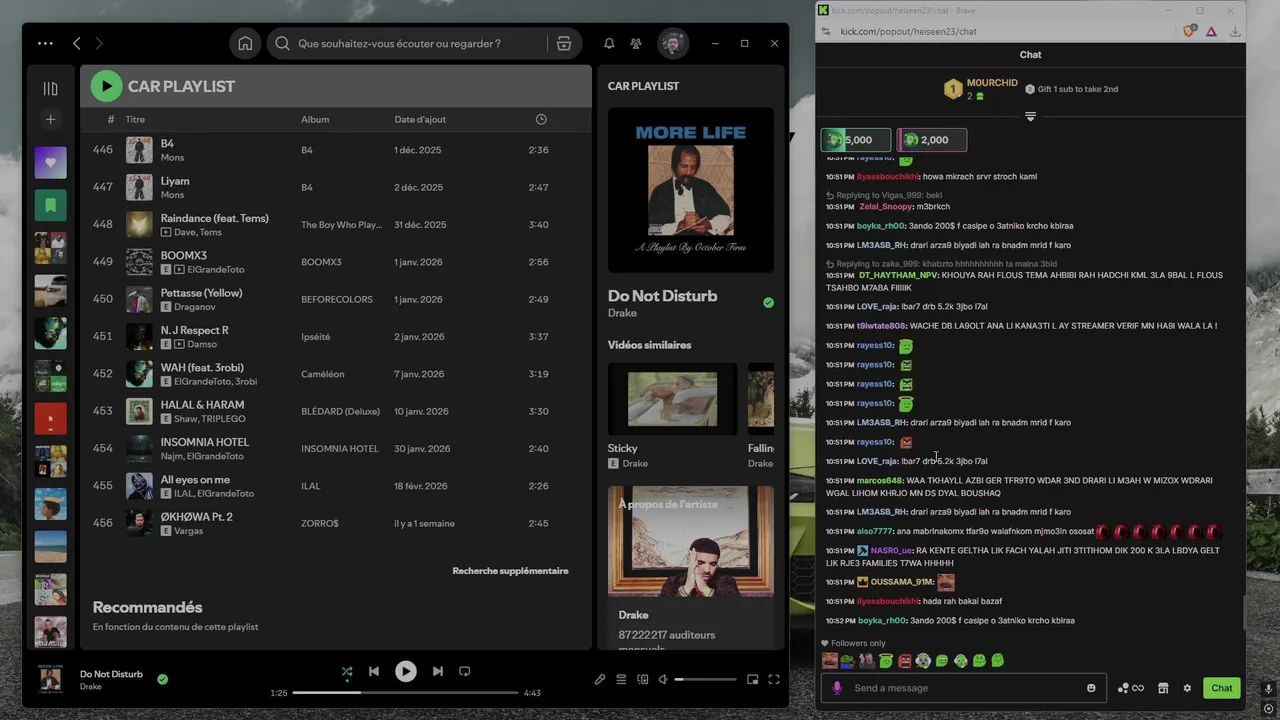Toggle saved checkmark beside Do Not Disturb title

coord(768,302)
